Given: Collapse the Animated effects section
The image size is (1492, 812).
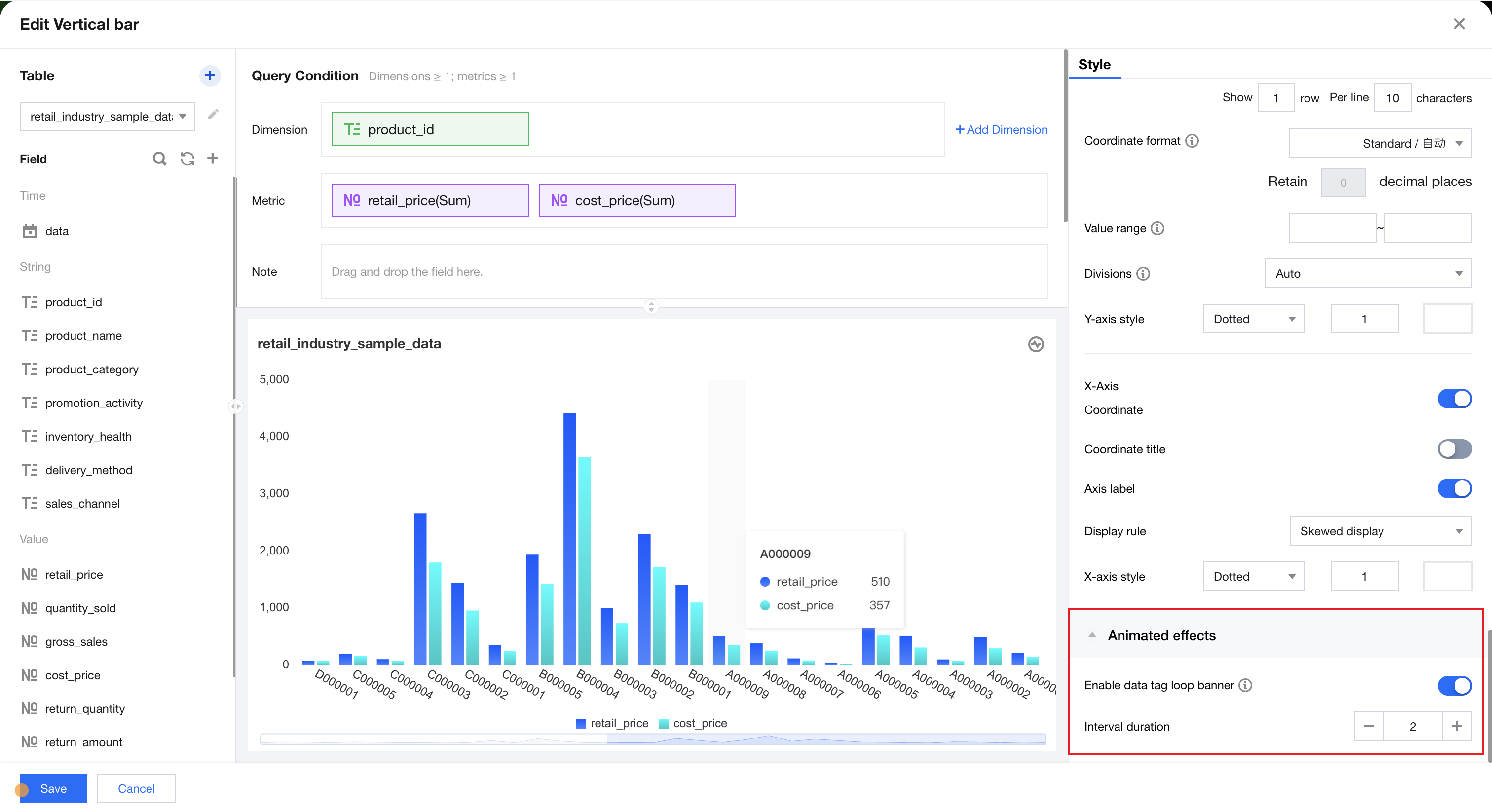Looking at the screenshot, I should (1092, 635).
